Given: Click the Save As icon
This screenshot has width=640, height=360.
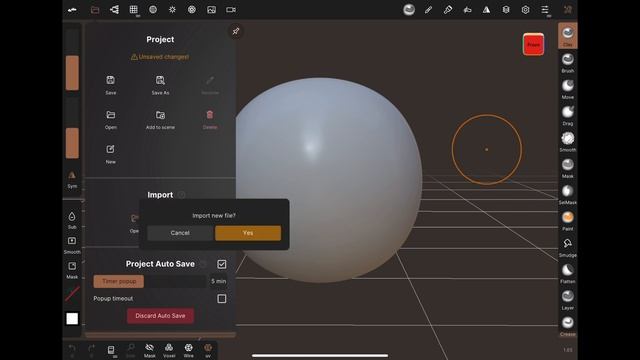Looking at the screenshot, I should tap(160, 80).
